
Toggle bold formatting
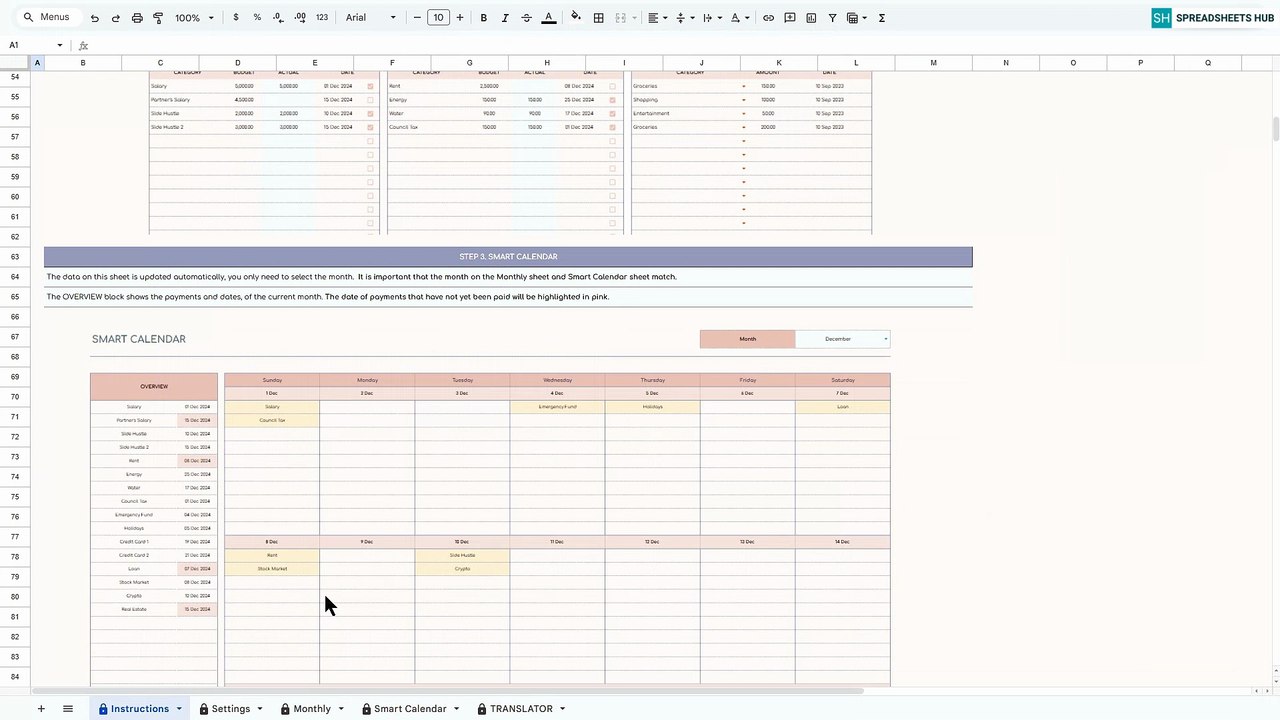pos(484,18)
